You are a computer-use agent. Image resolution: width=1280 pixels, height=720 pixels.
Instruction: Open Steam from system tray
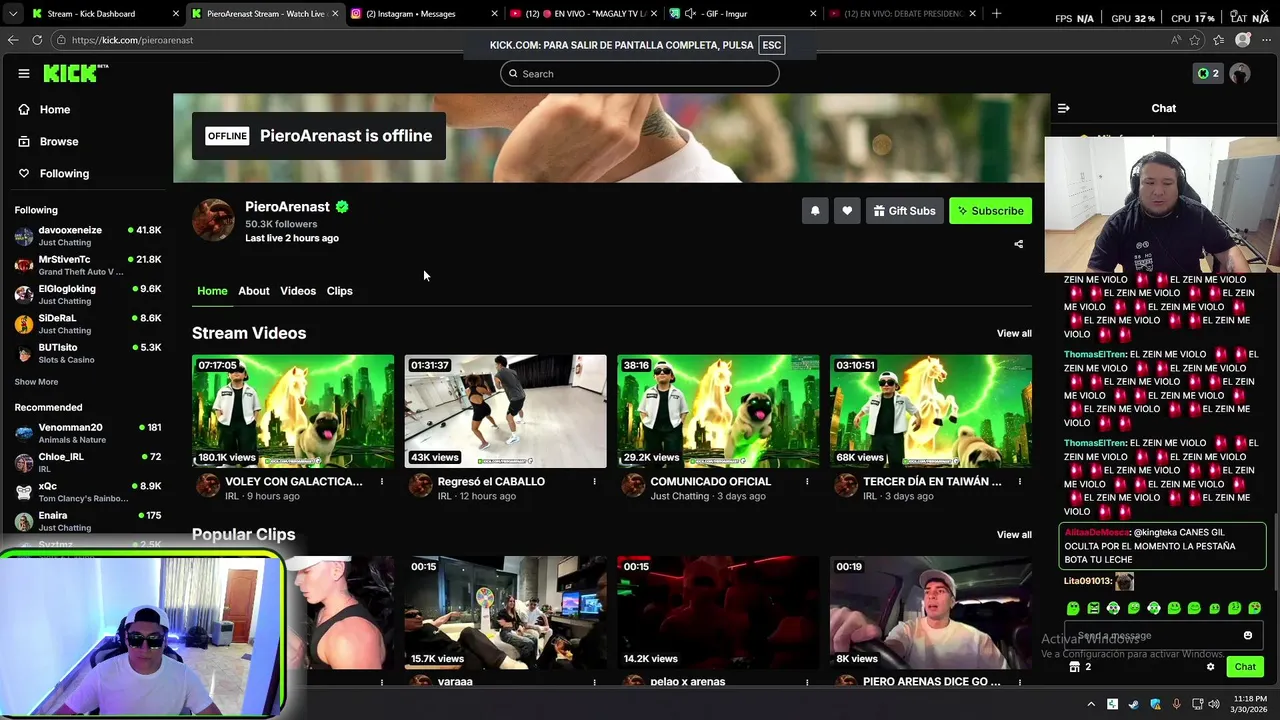pos(1134,704)
